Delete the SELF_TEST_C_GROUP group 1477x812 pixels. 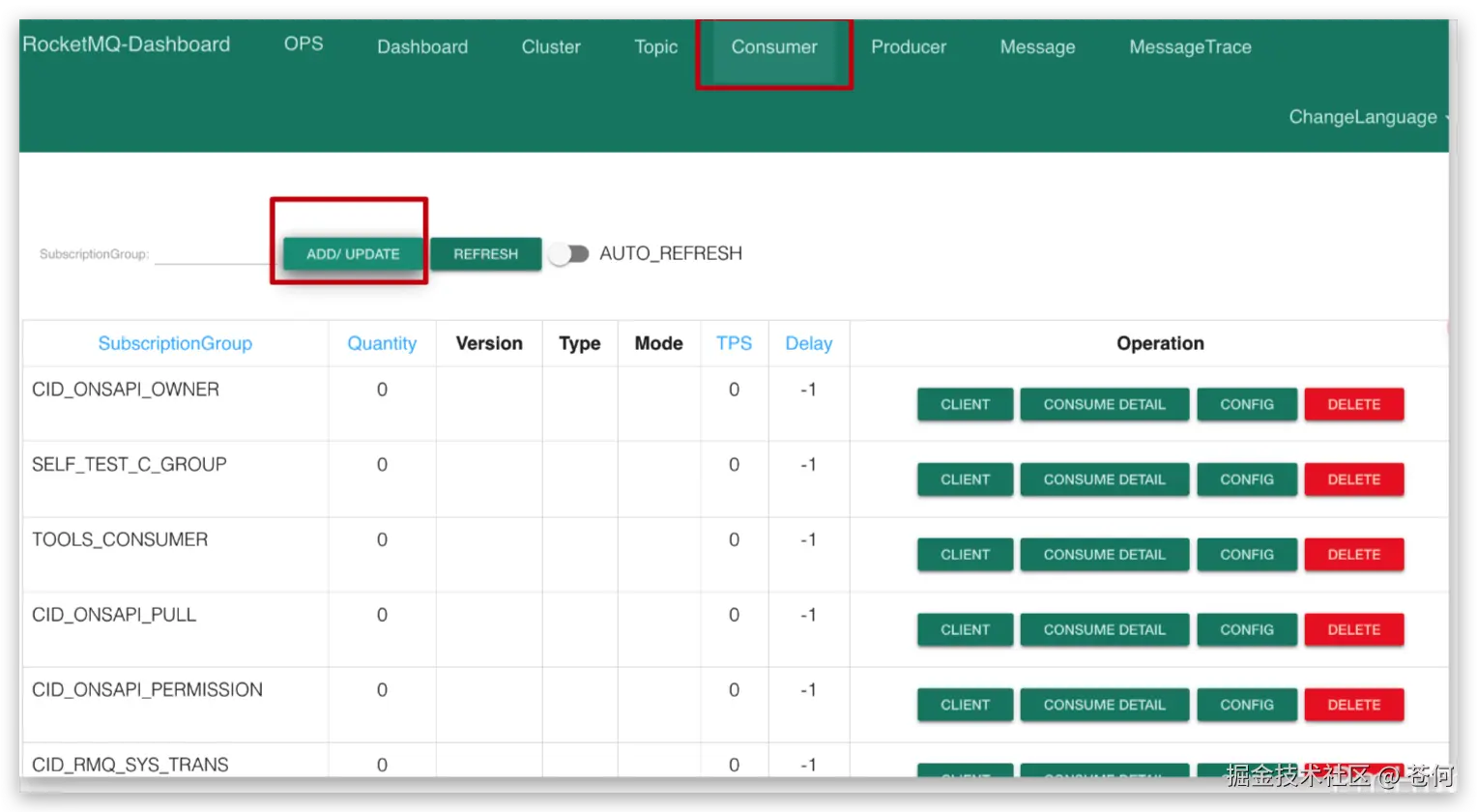coord(1354,479)
